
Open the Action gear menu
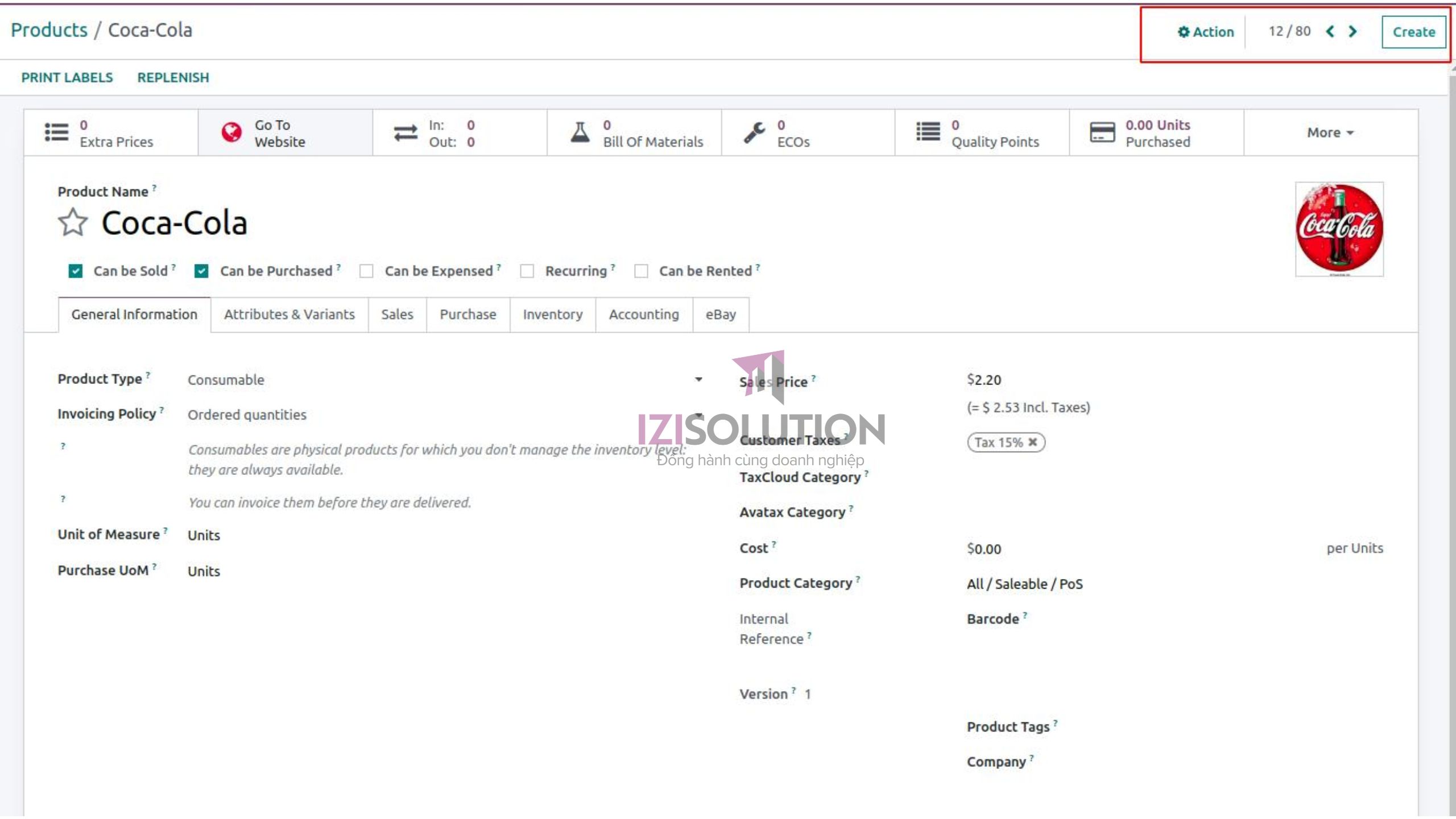pos(1204,32)
